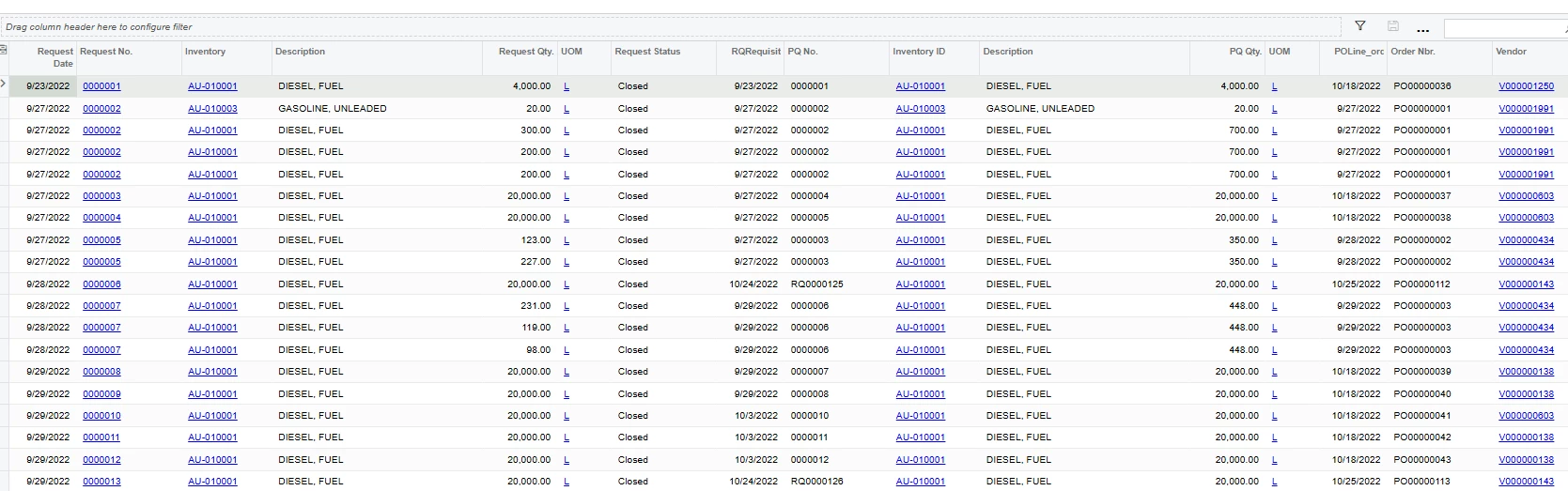1568x491 pixels.
Task: Open request number 0000010 link
Action: point(101,416)
